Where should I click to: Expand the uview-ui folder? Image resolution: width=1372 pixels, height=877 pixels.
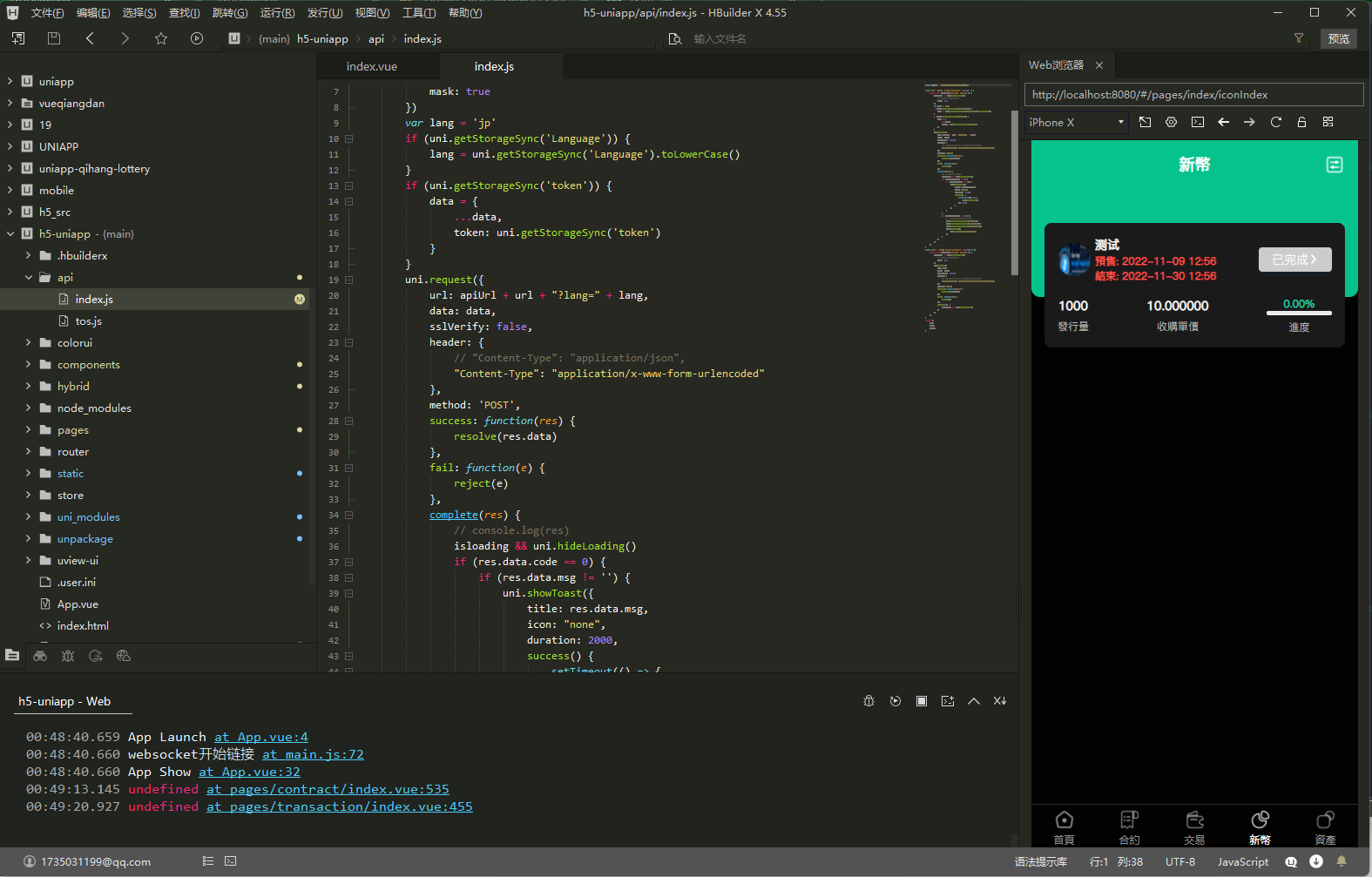tap(28, 560)
